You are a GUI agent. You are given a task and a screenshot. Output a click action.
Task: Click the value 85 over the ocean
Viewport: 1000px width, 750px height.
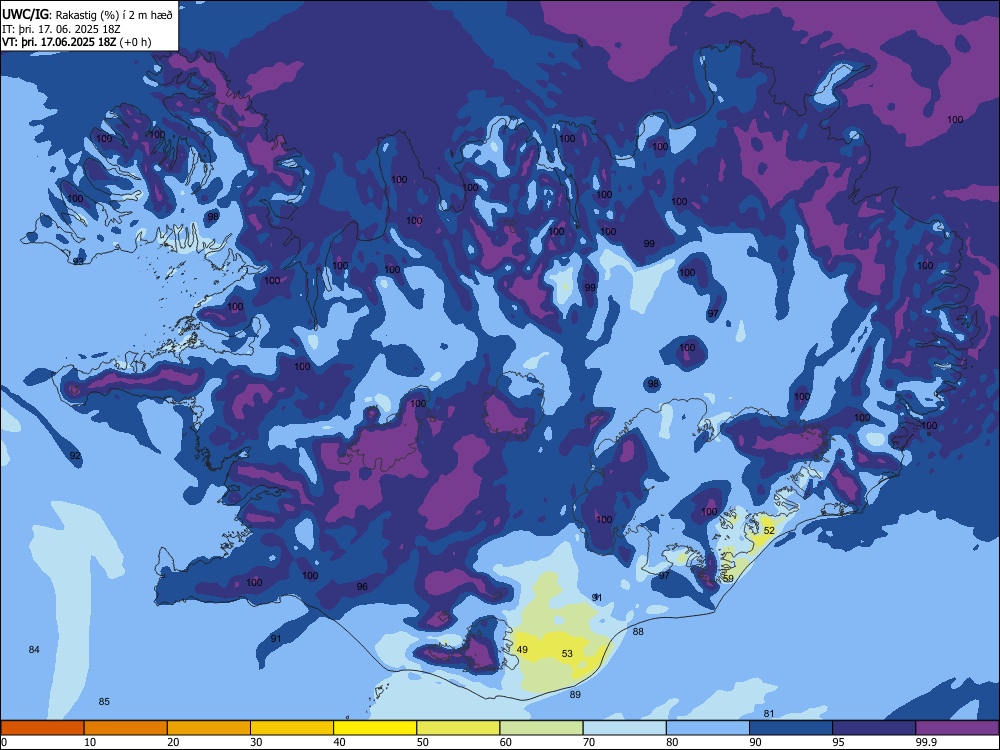point(104,702)
